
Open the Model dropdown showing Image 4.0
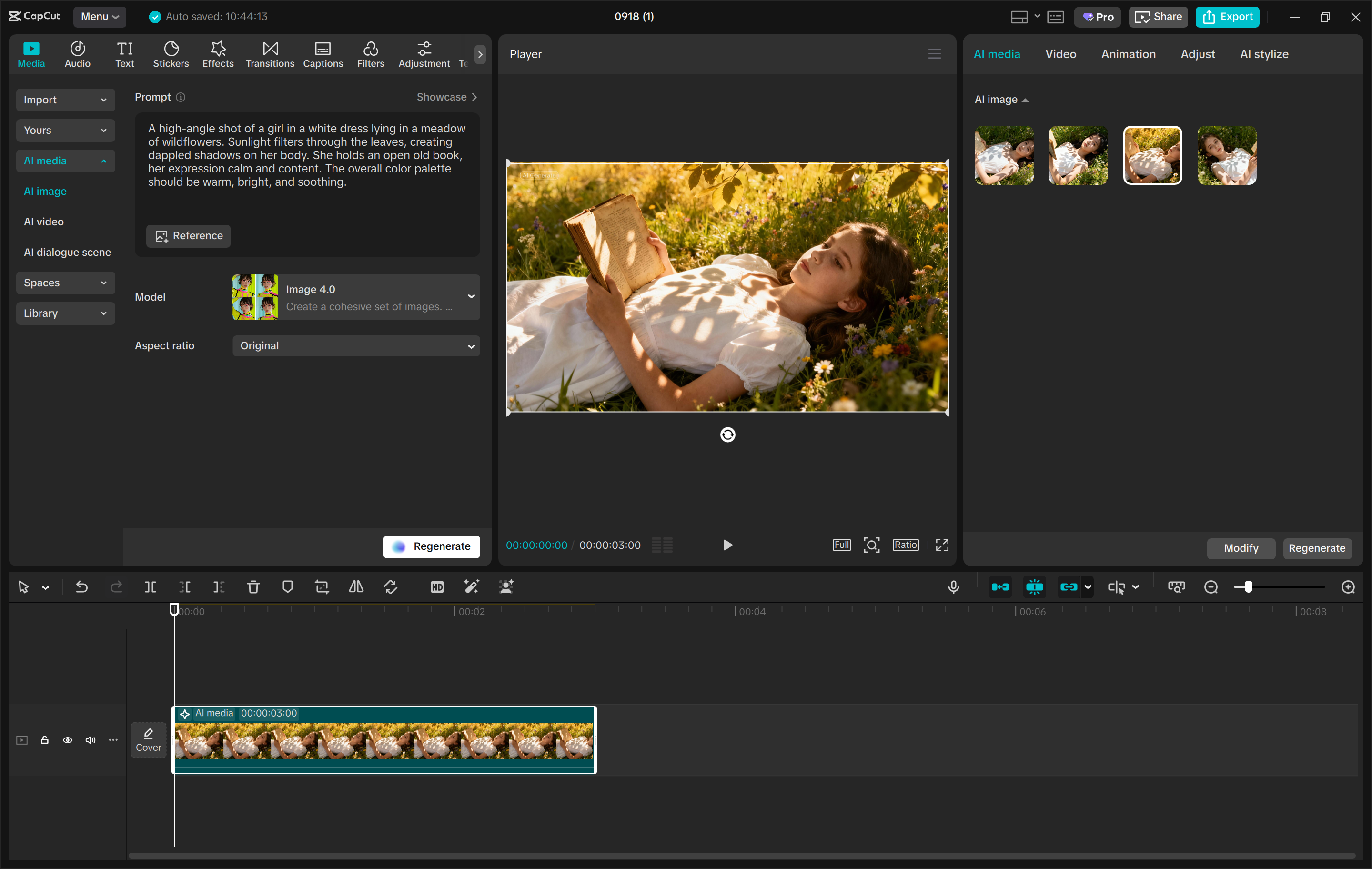tap(355, 297)
